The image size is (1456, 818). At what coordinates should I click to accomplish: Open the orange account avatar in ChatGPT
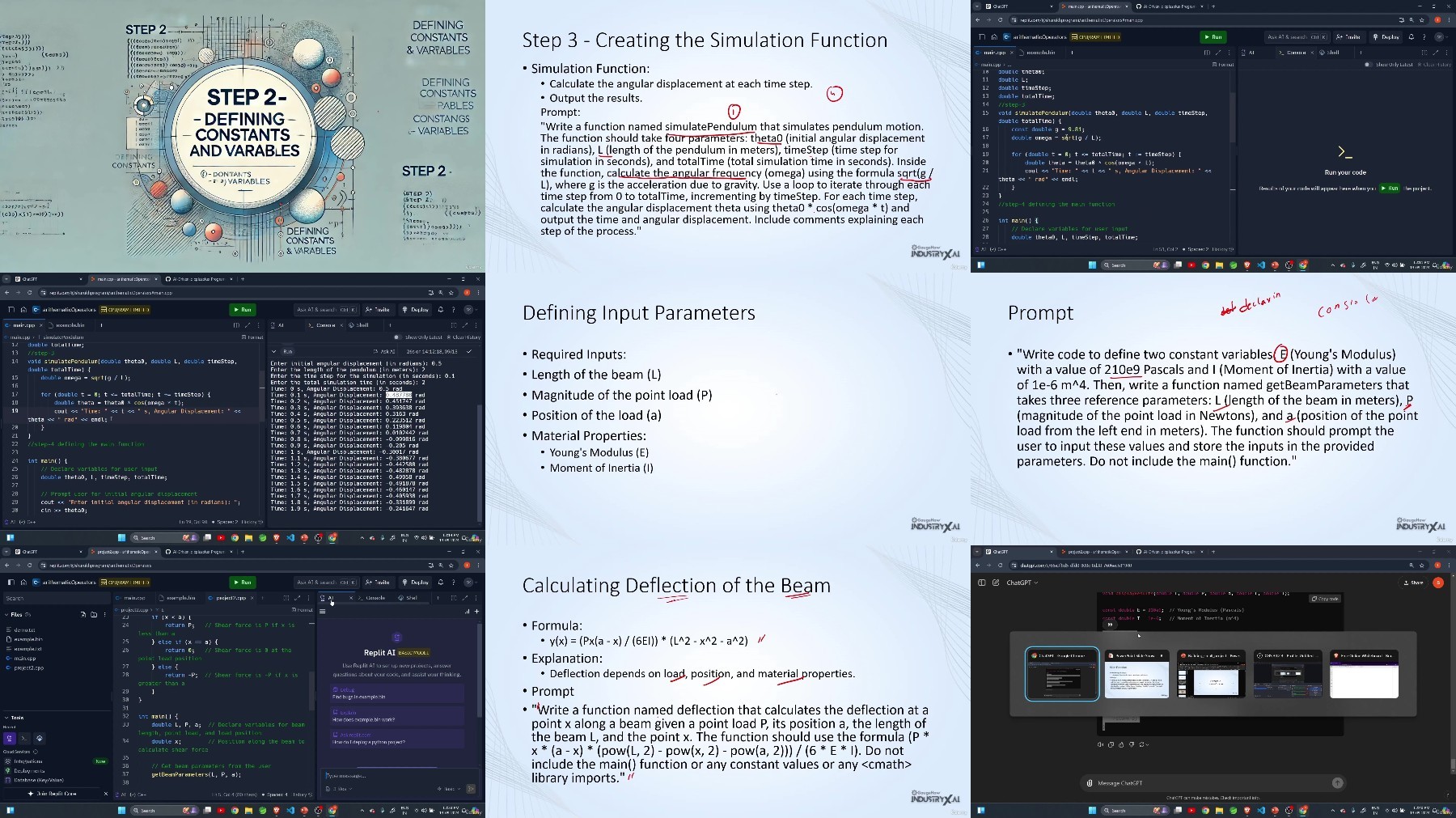pos(1437,583)
